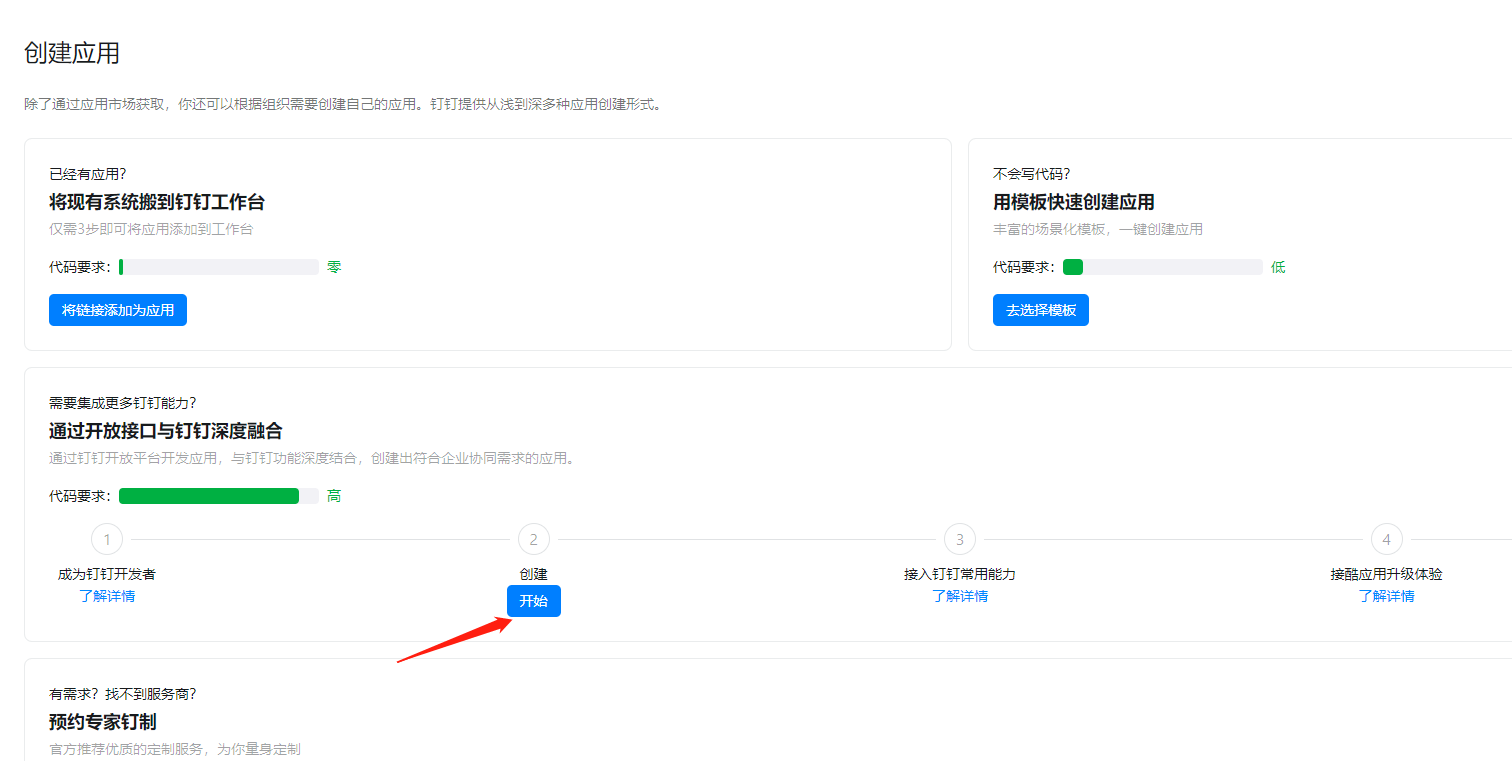Click the 接酷应用升级体验 step label
The width and height of the screenshot is (1512, 761).
(x=1386, y=574)
